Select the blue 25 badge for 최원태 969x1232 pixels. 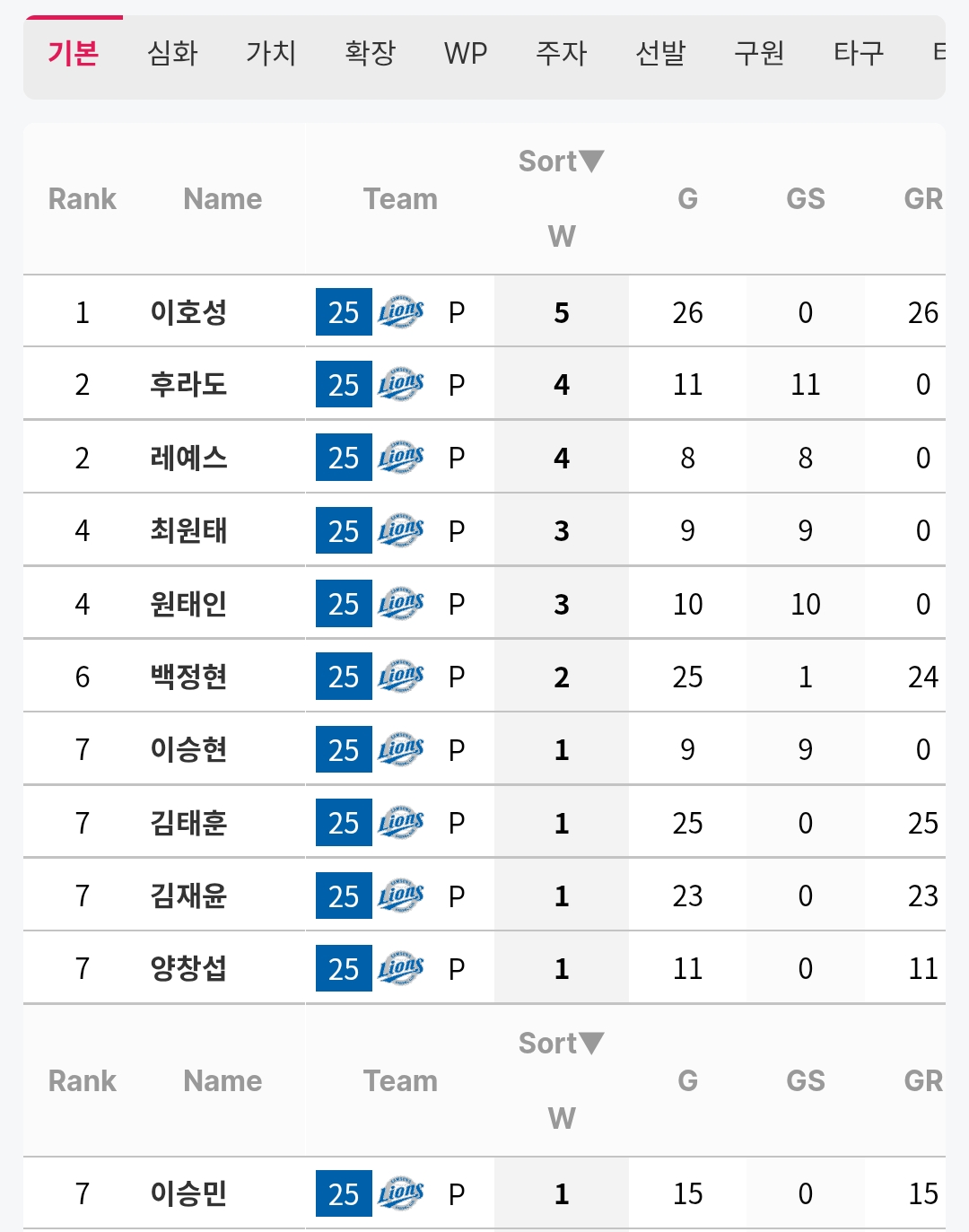(344, 530)
